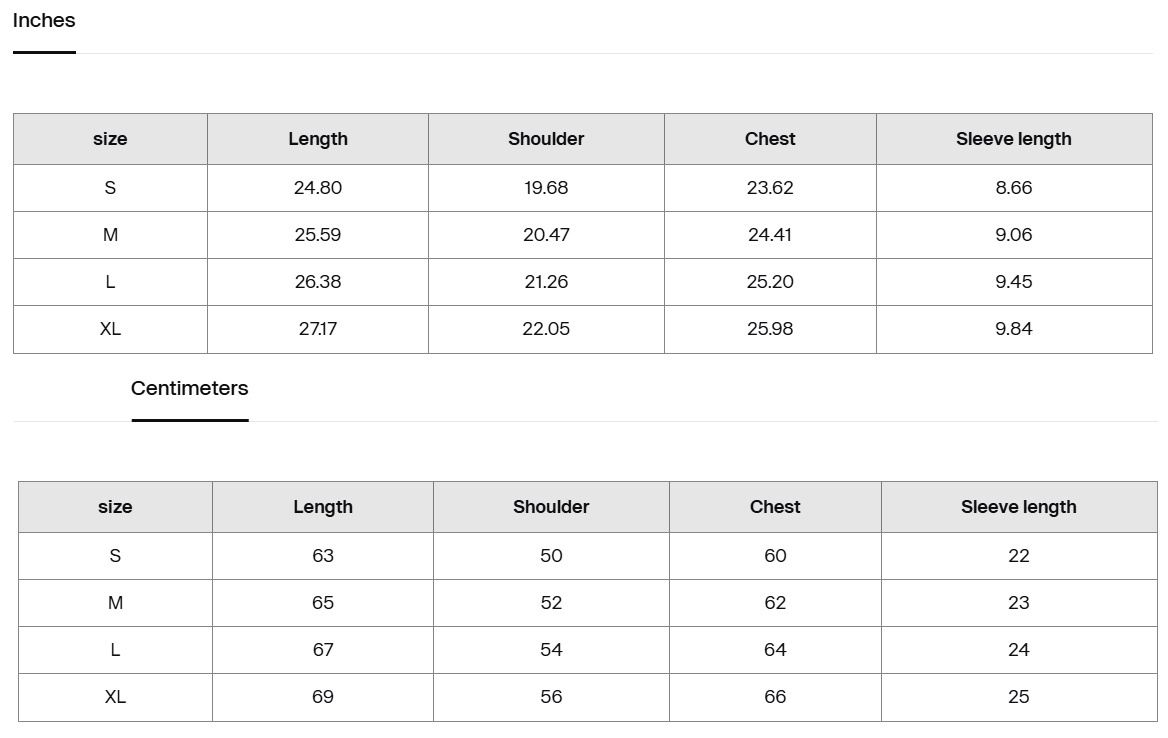Select the Sleeve length header in the centimeters table
Viewport: 1168px width, 738px height.
pos(1018,507)
